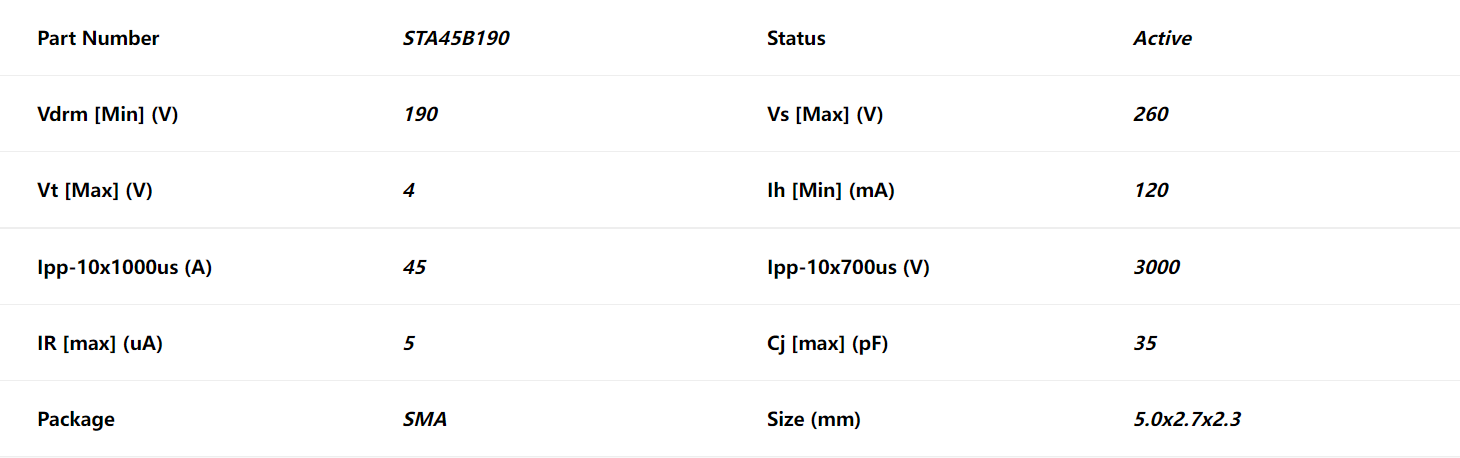The height and width of the screenshot is (458, 1460).
Task: Select the SMA package value
Action: point(425,419)
